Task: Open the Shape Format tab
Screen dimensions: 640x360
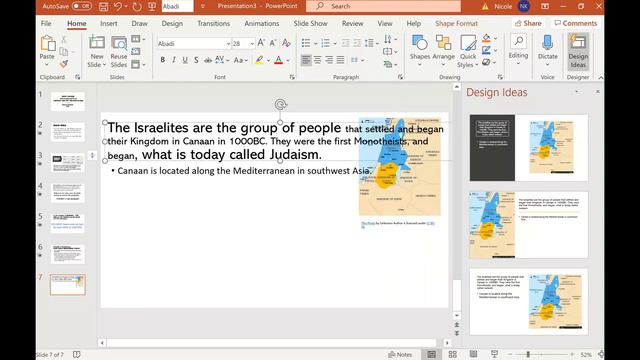Action: [456, 23]
